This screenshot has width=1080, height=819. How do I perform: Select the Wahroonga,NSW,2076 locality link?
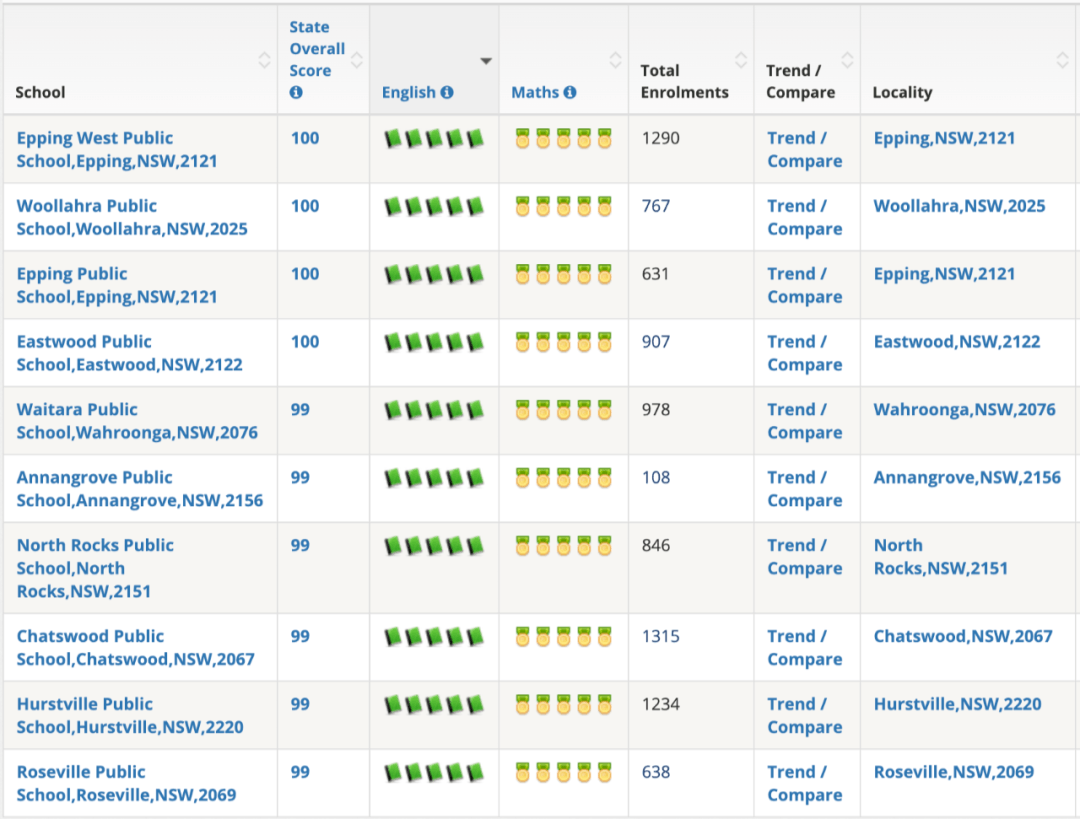coord(964,409)
